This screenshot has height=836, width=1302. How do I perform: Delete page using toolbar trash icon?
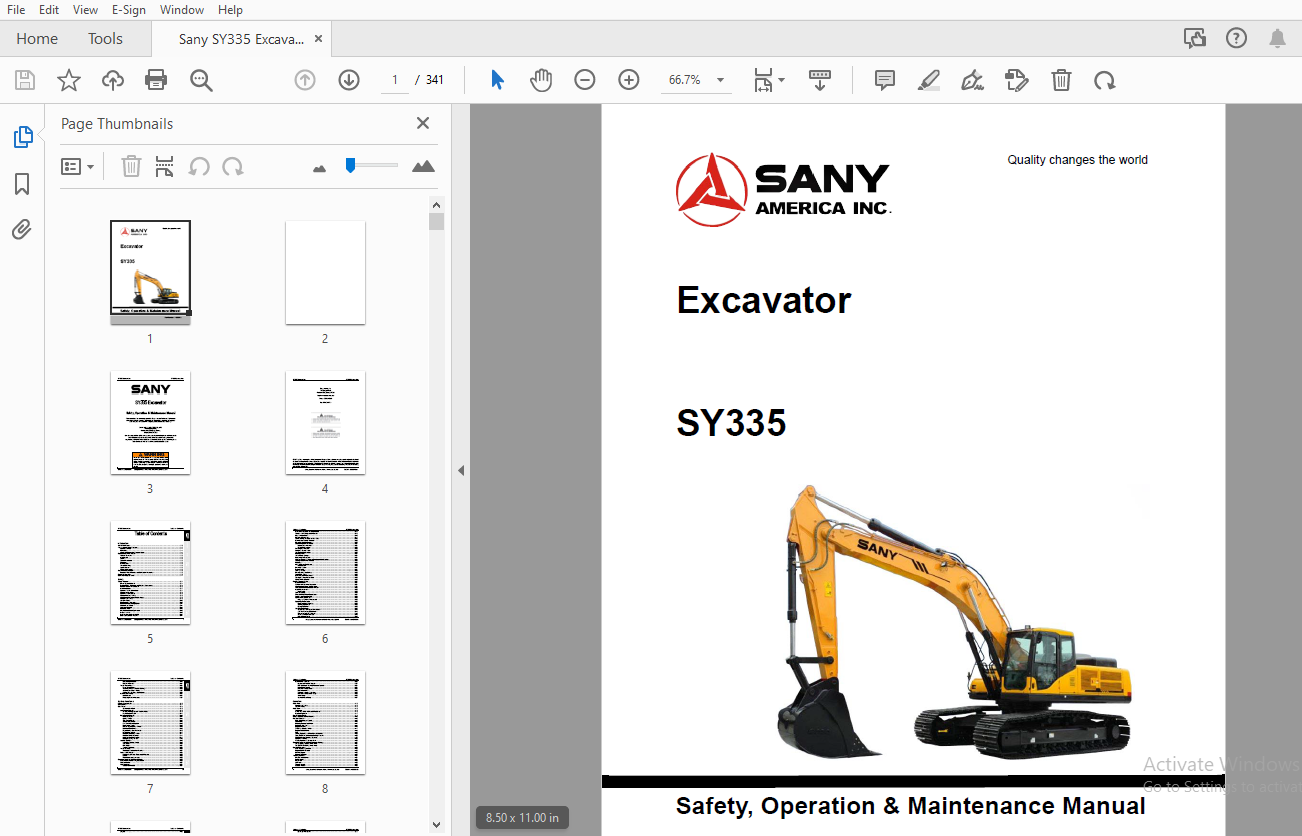[x=1061, y=80]
